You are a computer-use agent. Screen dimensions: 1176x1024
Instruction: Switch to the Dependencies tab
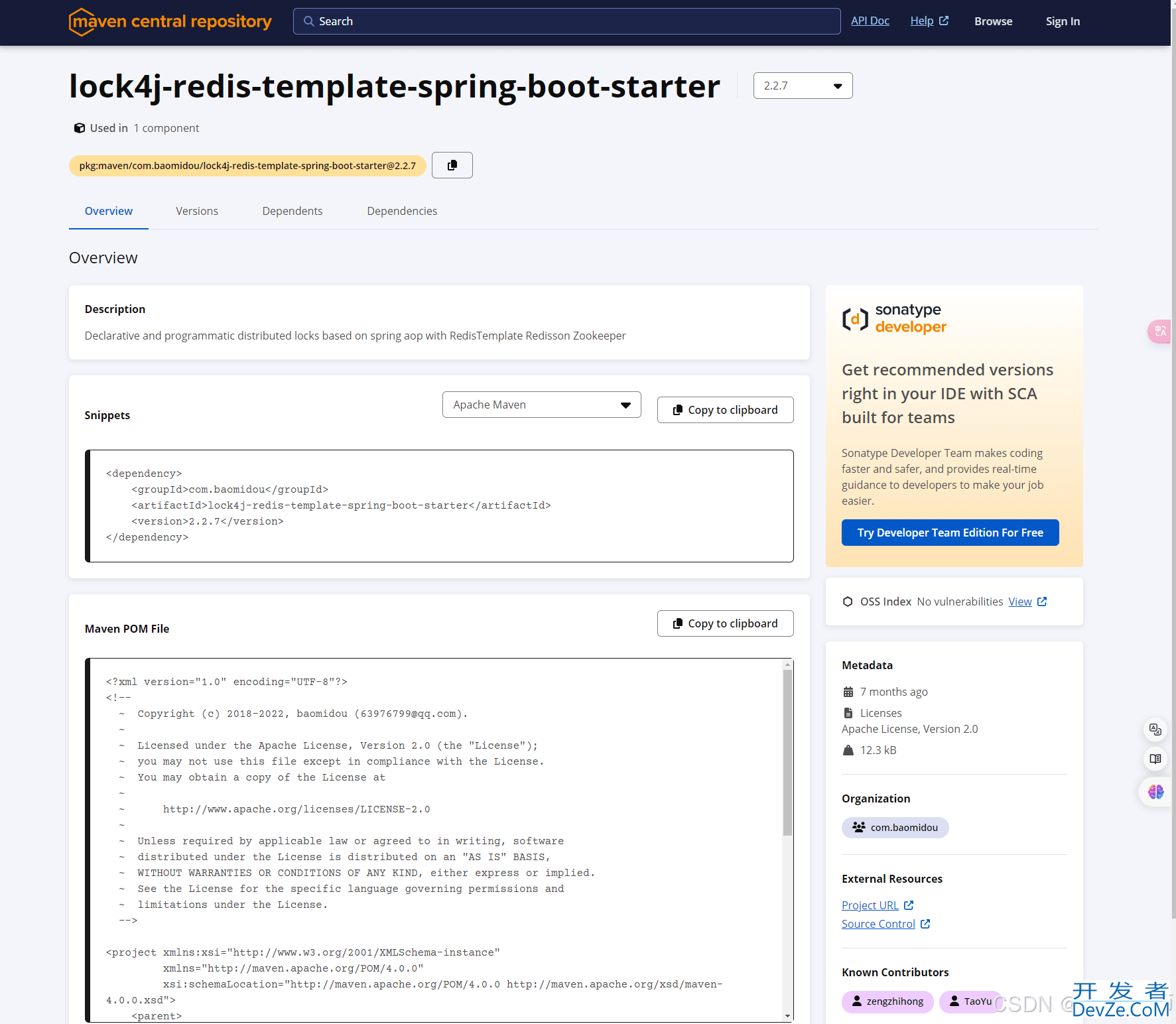click(402, 211)
